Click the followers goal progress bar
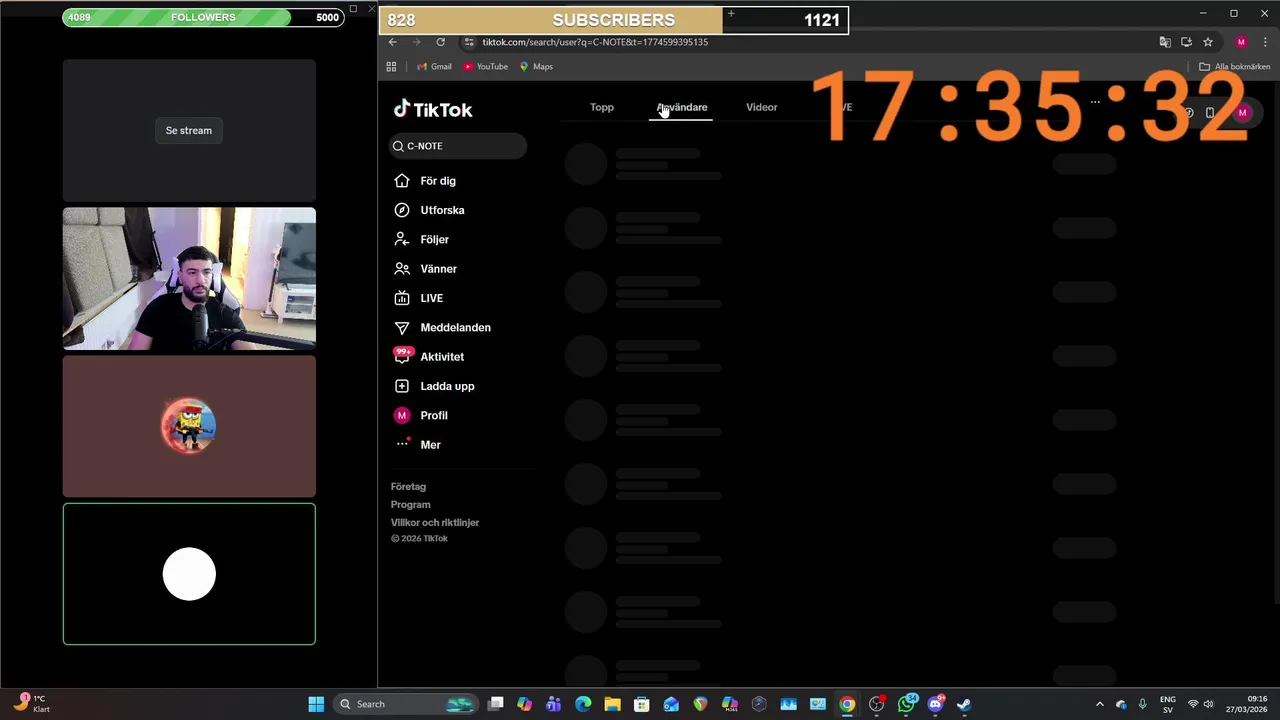The width and height of the screenshot is (1280, 720). tap(203, 17)
